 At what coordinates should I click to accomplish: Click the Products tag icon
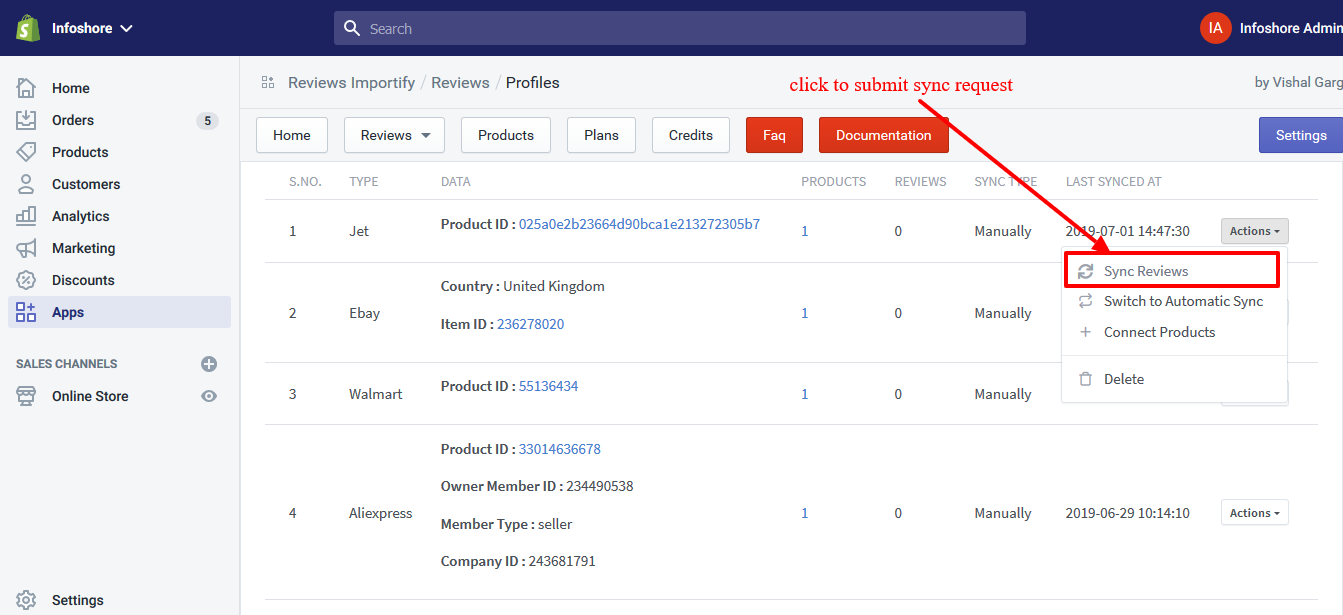(27, 152)
